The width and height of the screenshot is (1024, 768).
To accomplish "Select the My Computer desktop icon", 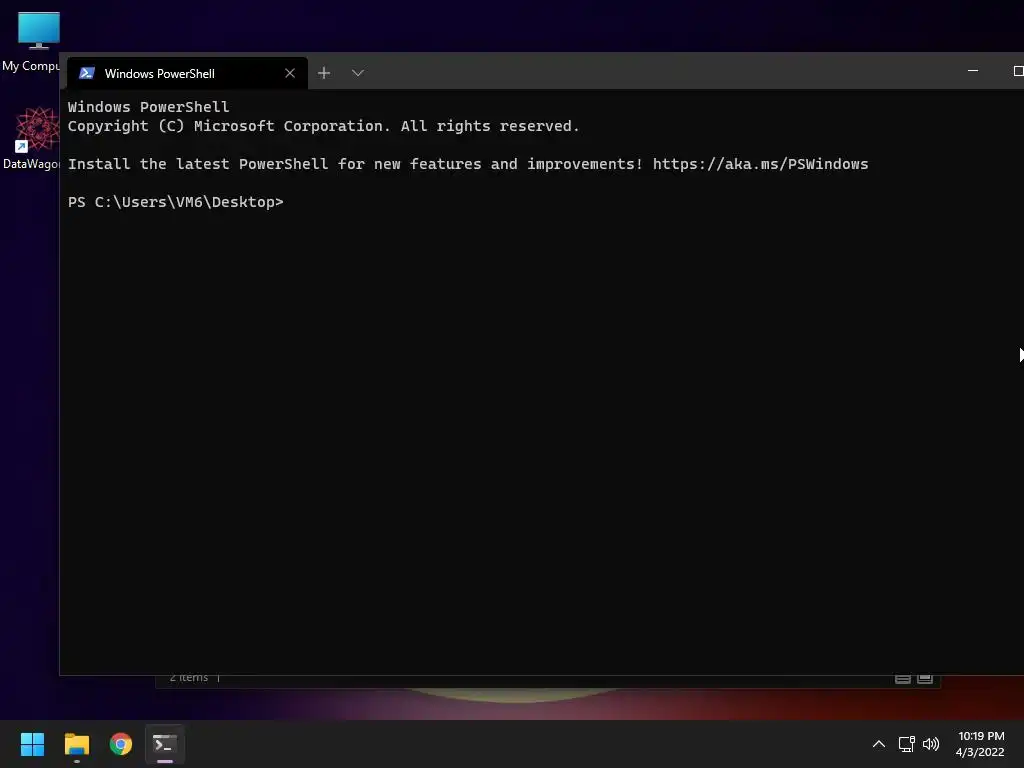I will [31, 42].
